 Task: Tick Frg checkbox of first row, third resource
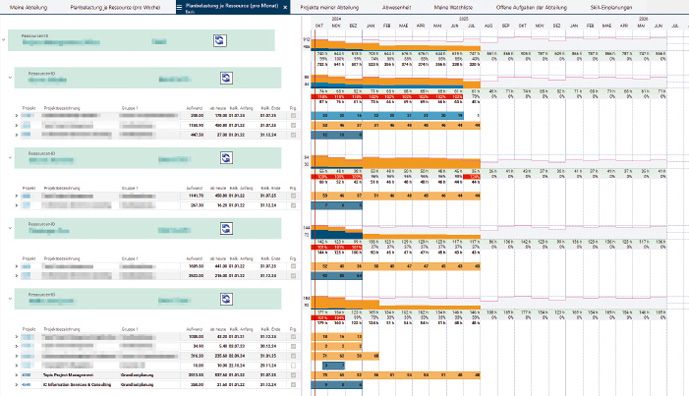click(293, 196)
